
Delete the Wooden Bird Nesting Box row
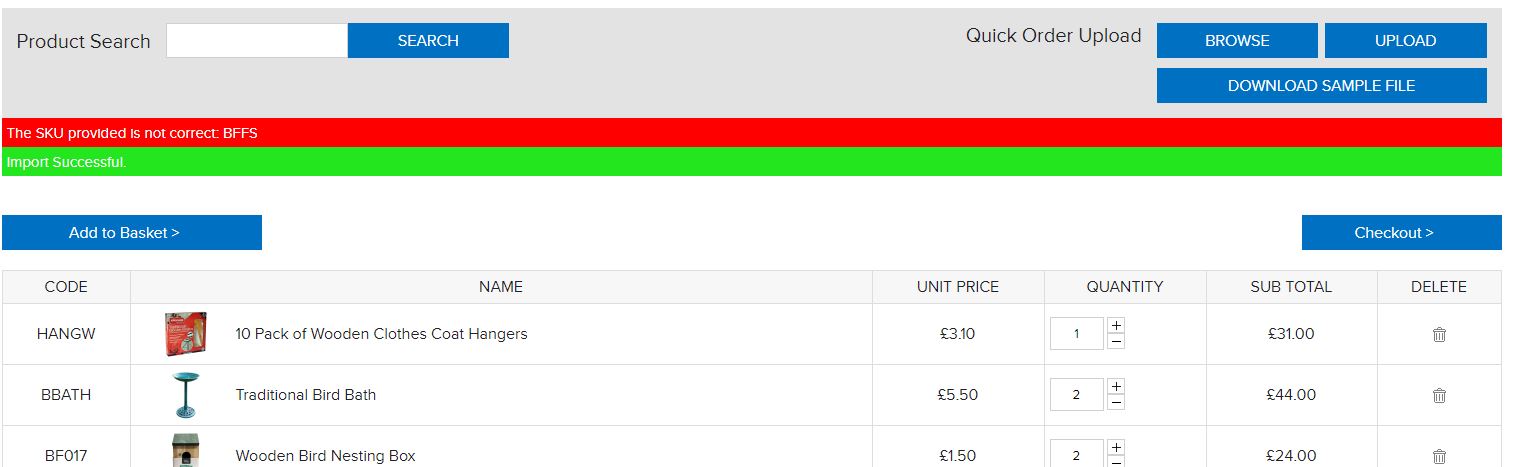coord(1439,456)
